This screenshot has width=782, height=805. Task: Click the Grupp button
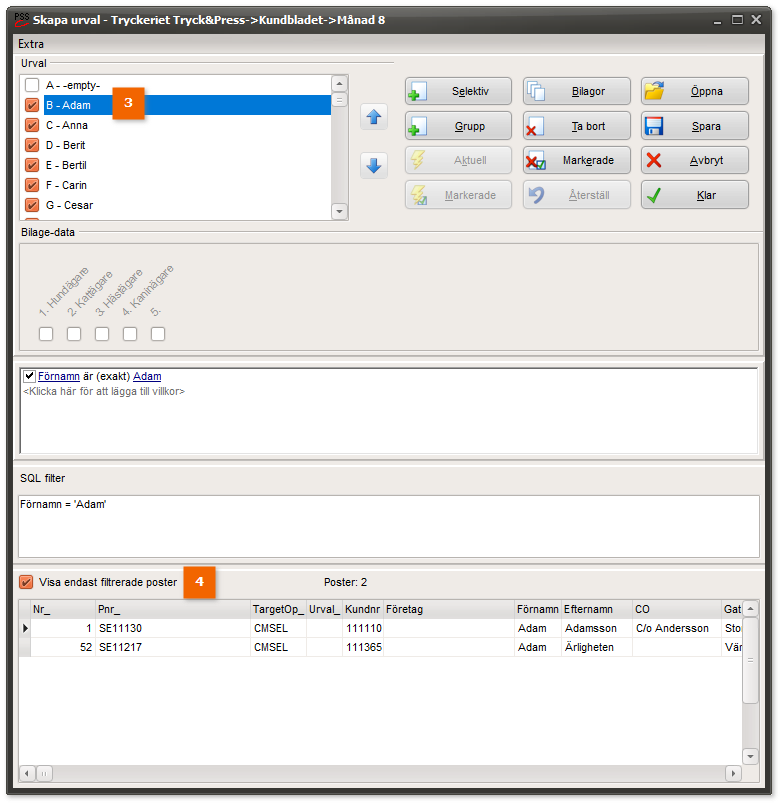tap(458, 126)
